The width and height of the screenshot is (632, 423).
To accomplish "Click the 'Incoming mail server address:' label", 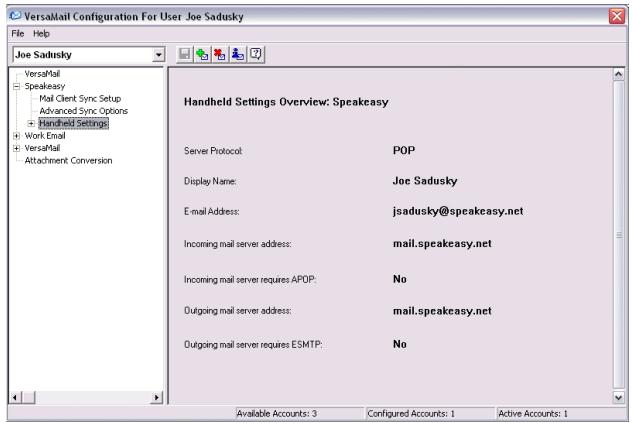I will pyautogui.click(x=238, y=244).
